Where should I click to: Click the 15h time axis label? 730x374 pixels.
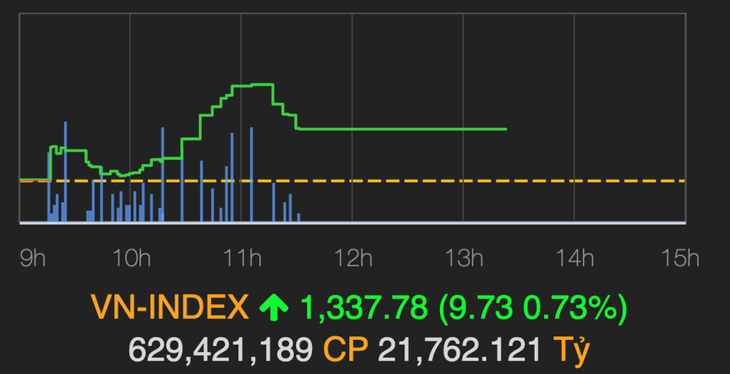pyautogui.click(x=681, y=258)
